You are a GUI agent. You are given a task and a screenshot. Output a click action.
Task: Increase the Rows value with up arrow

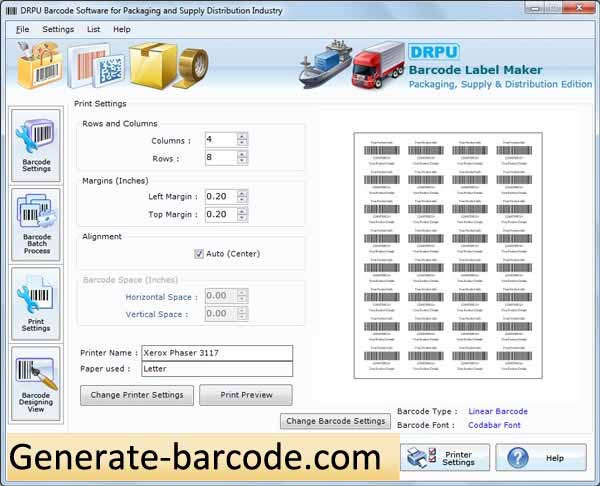tap(242, 154)
